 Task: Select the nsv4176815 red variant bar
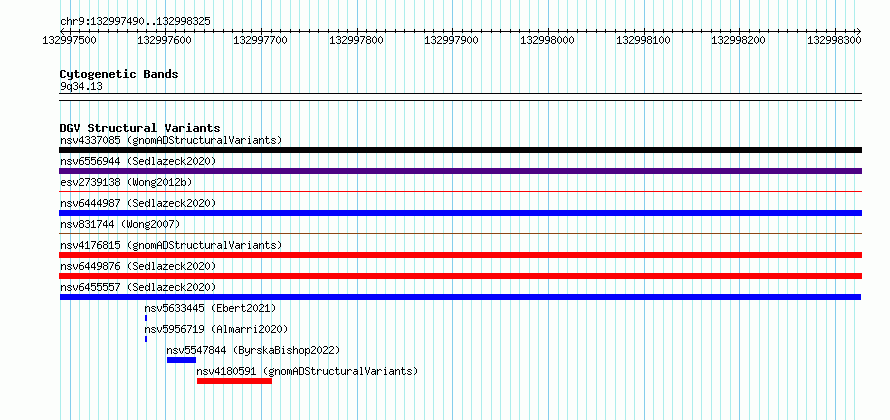pos(460,255)
